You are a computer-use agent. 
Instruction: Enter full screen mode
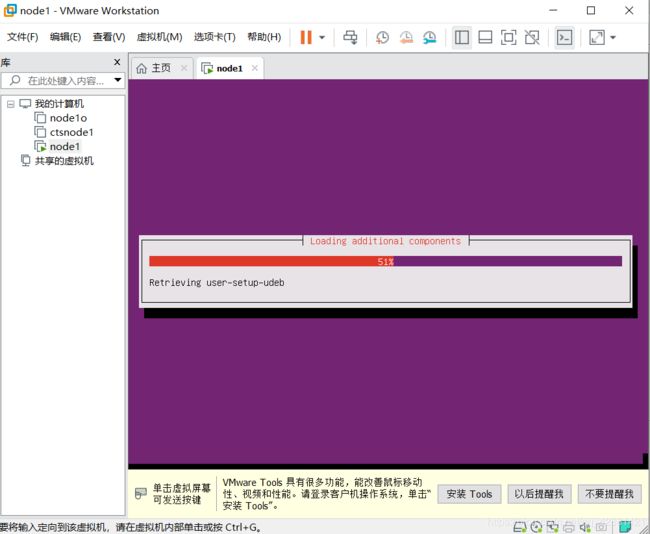pos(509,37)
